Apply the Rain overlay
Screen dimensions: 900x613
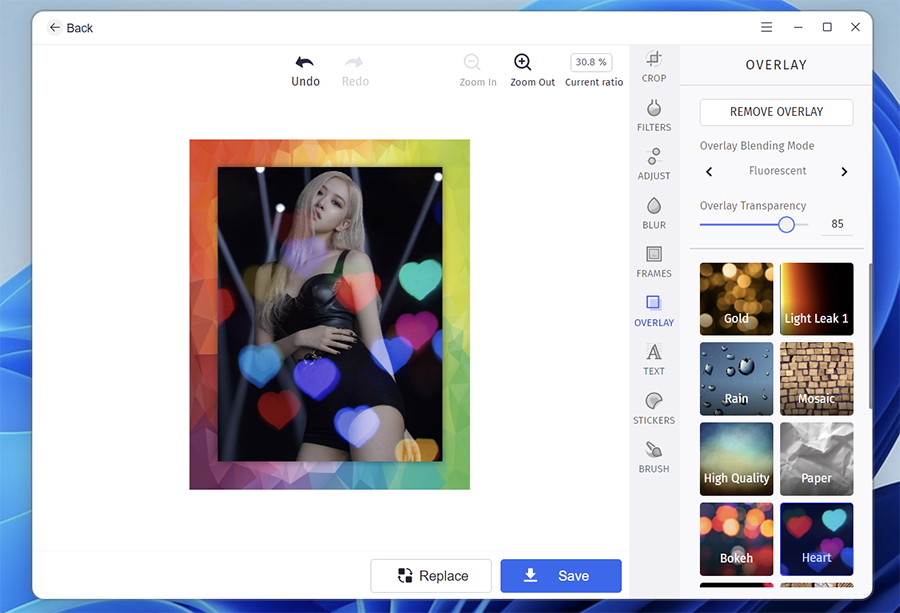[736, 379]
